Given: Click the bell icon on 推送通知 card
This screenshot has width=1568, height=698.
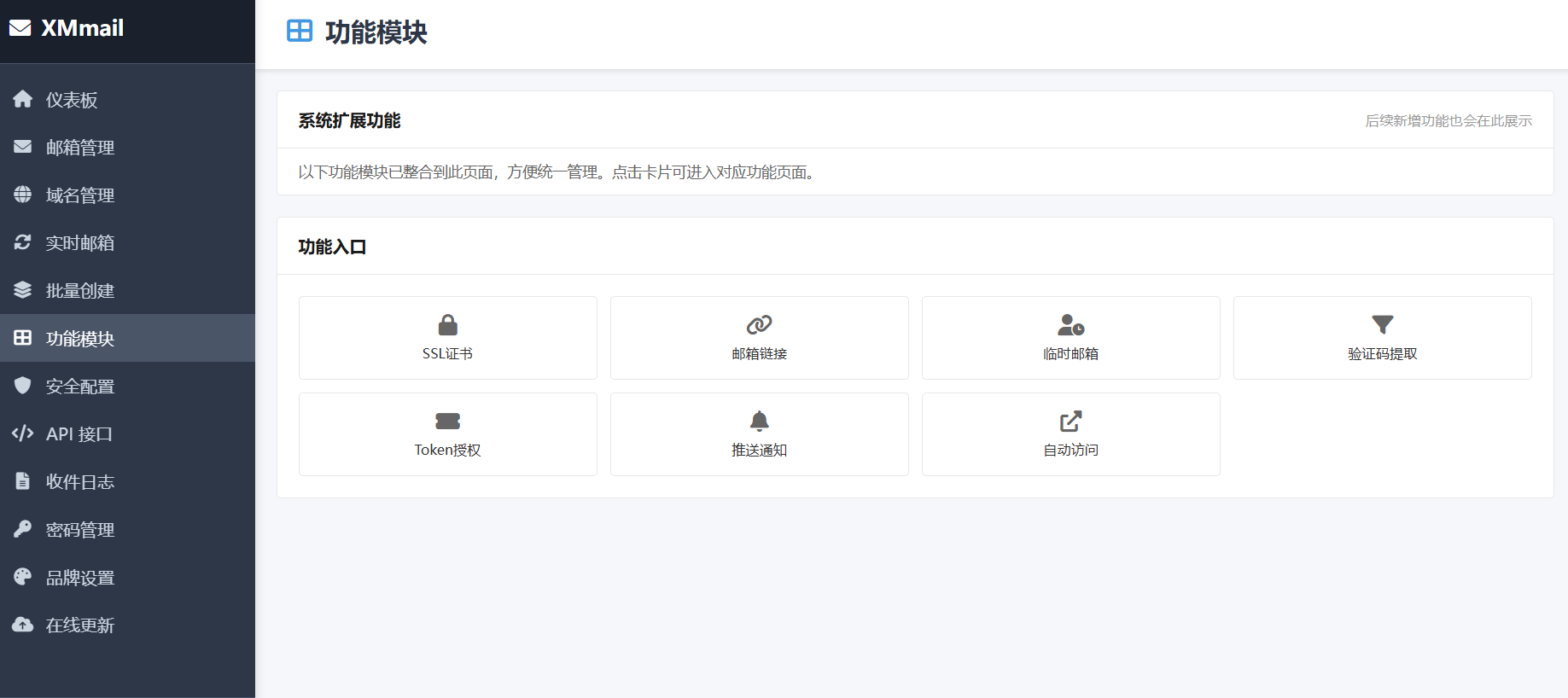Looking at the screenshot, I should pyautogui.click(x=760, y=422).
